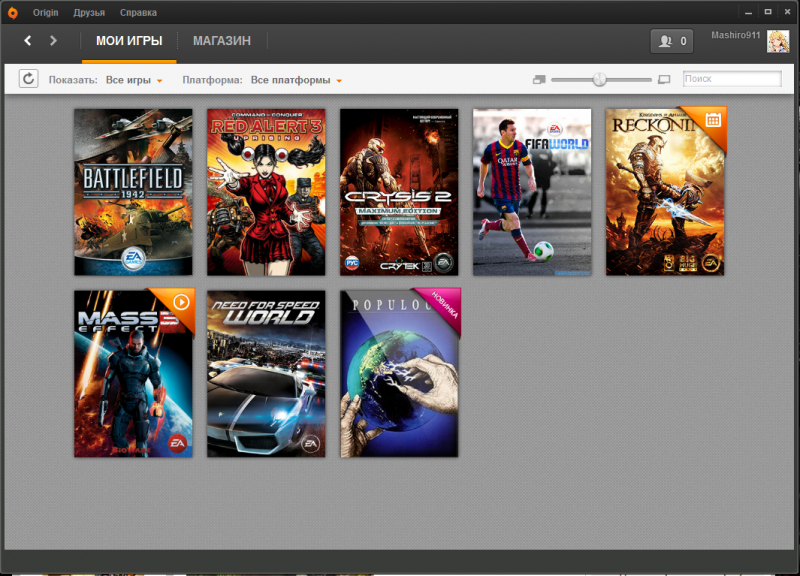Click the large tiles size icon
This screenshot has width=800, height=576.
pos(664,80)
